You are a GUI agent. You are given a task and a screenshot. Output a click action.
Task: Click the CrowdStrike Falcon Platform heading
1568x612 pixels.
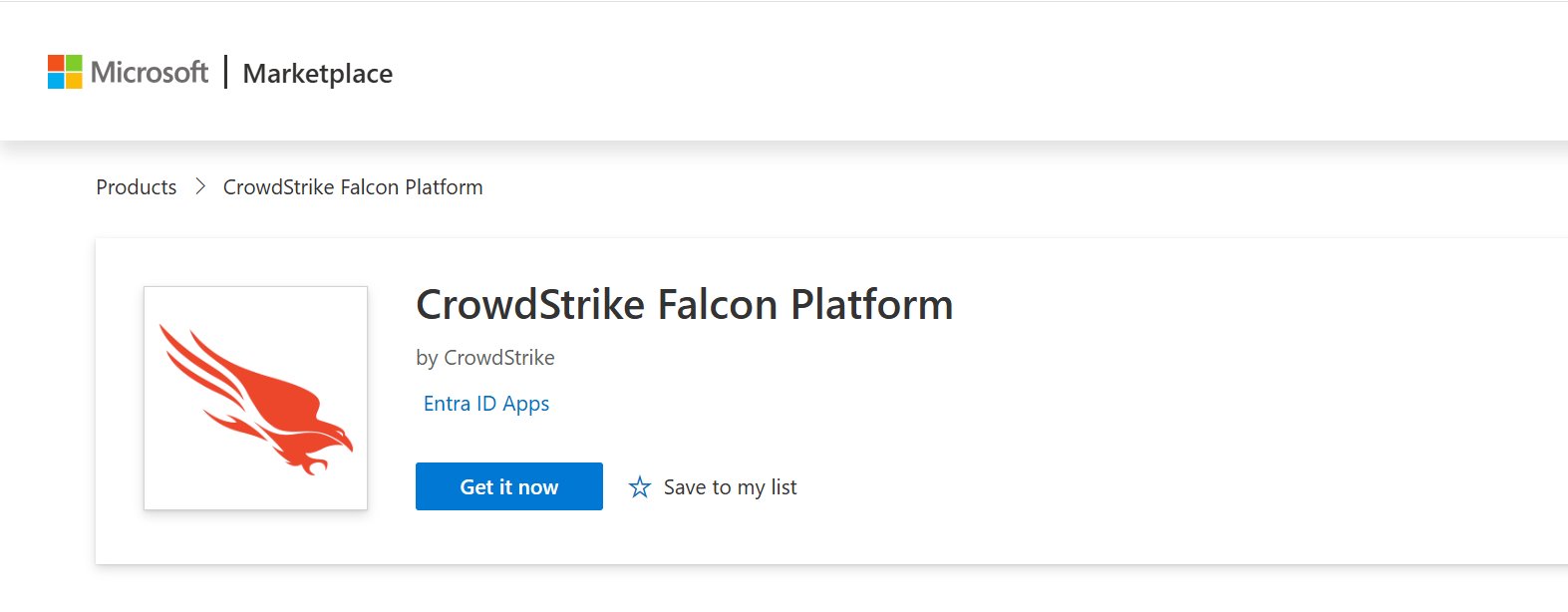685,305
